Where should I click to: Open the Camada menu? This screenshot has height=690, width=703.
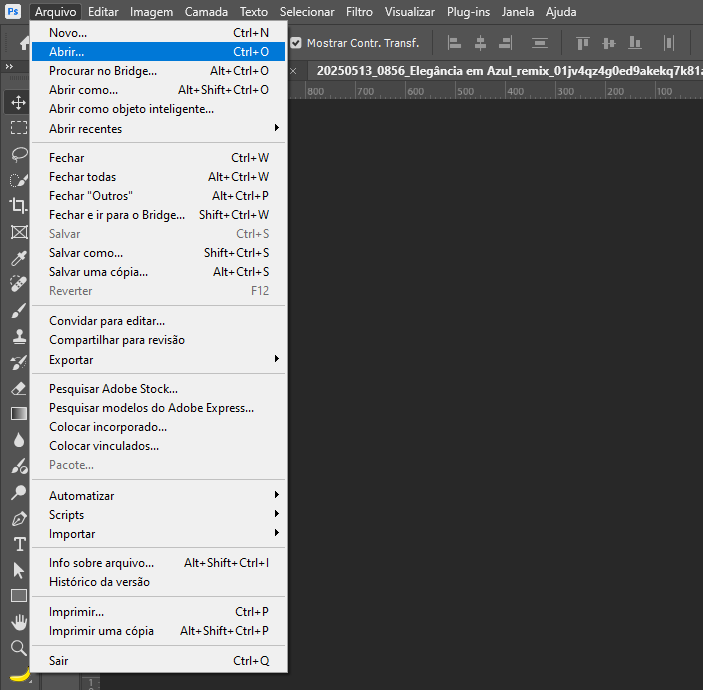pyautogui.click(x=206, y=12)
